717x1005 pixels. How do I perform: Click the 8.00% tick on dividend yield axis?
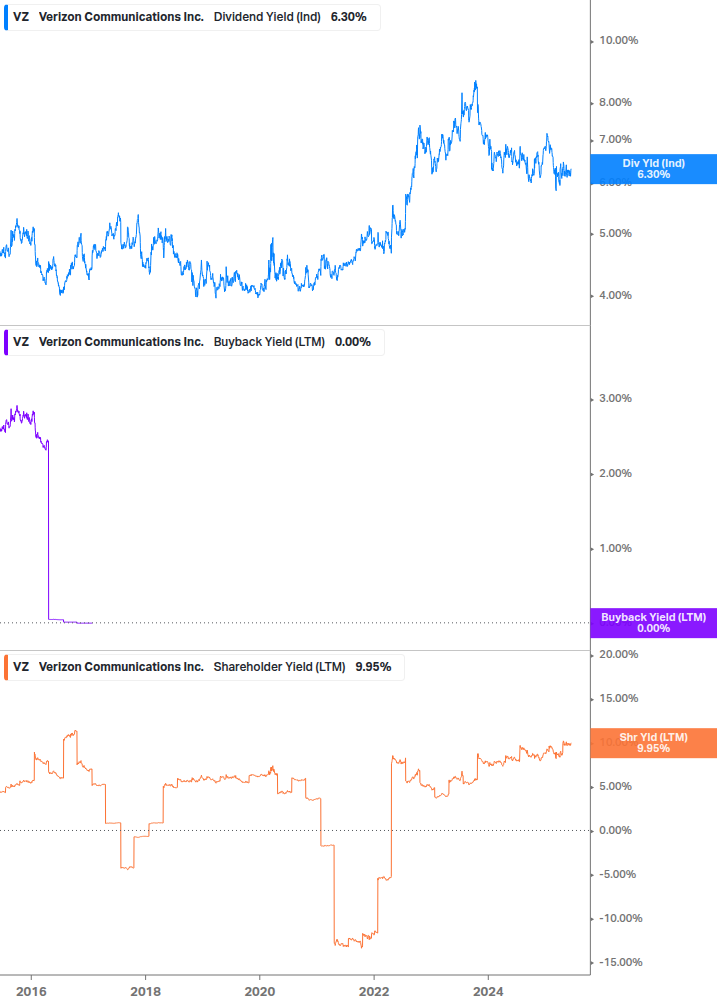coord(615,103)
